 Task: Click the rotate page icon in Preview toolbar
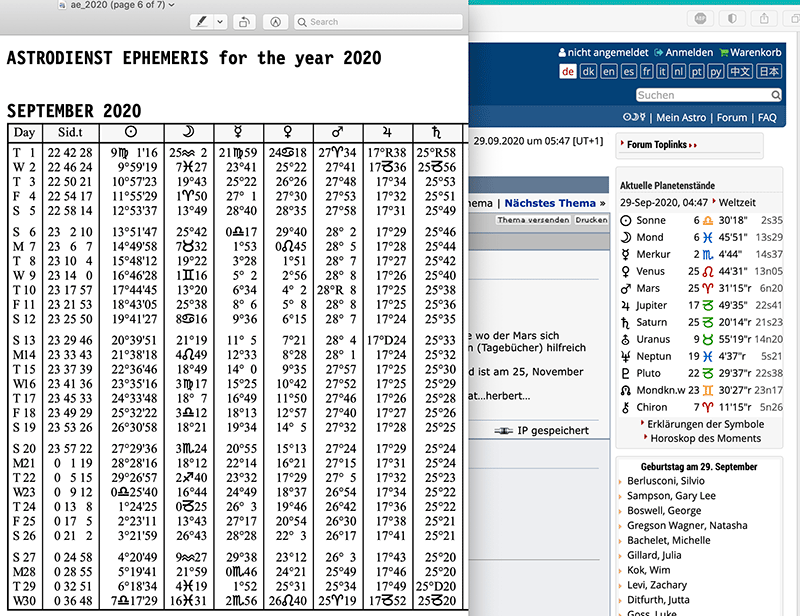click(244, 22)
